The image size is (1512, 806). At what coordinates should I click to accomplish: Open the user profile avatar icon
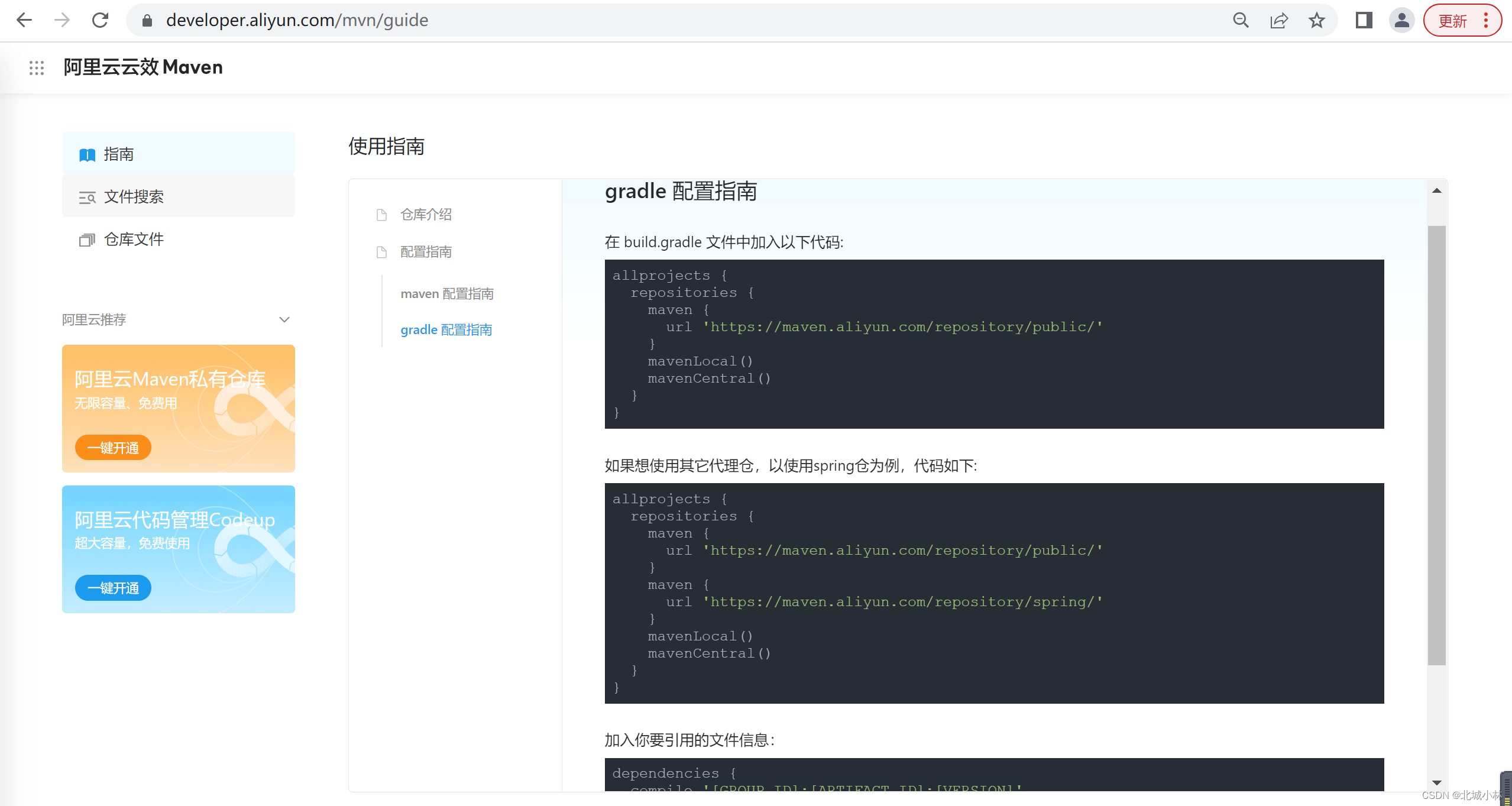[1401, 20]
